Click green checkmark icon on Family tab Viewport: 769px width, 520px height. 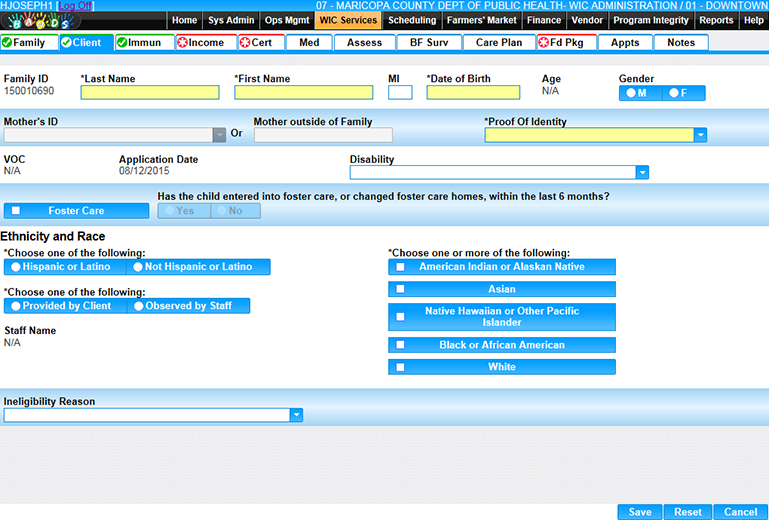(x=8, y=43)
